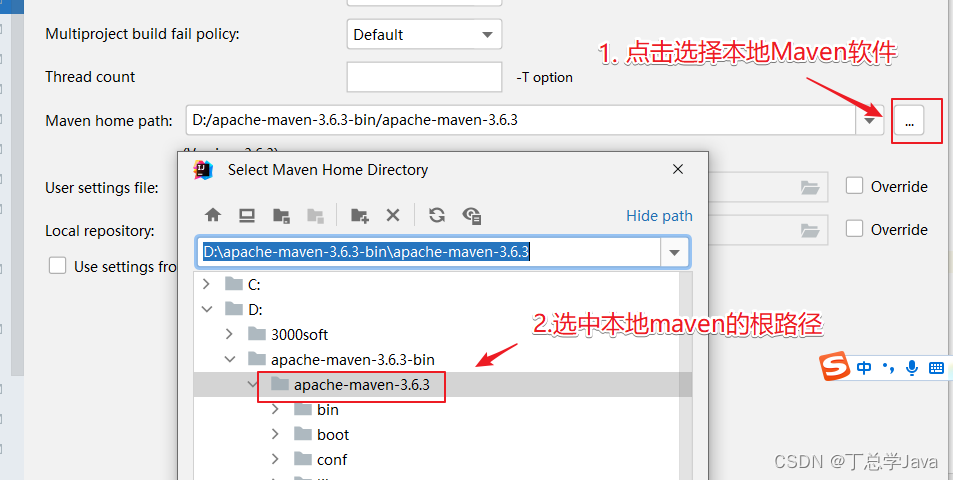The height and width of the screenshot is (480, 953).
Task: Open the path history dropdown in dialog
Action: point(675,252)
